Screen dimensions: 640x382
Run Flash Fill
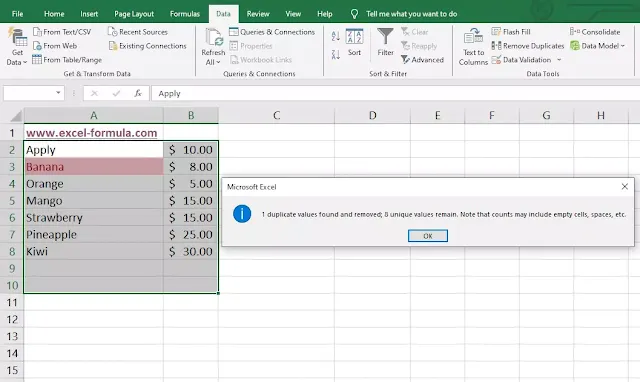point(511,32)
